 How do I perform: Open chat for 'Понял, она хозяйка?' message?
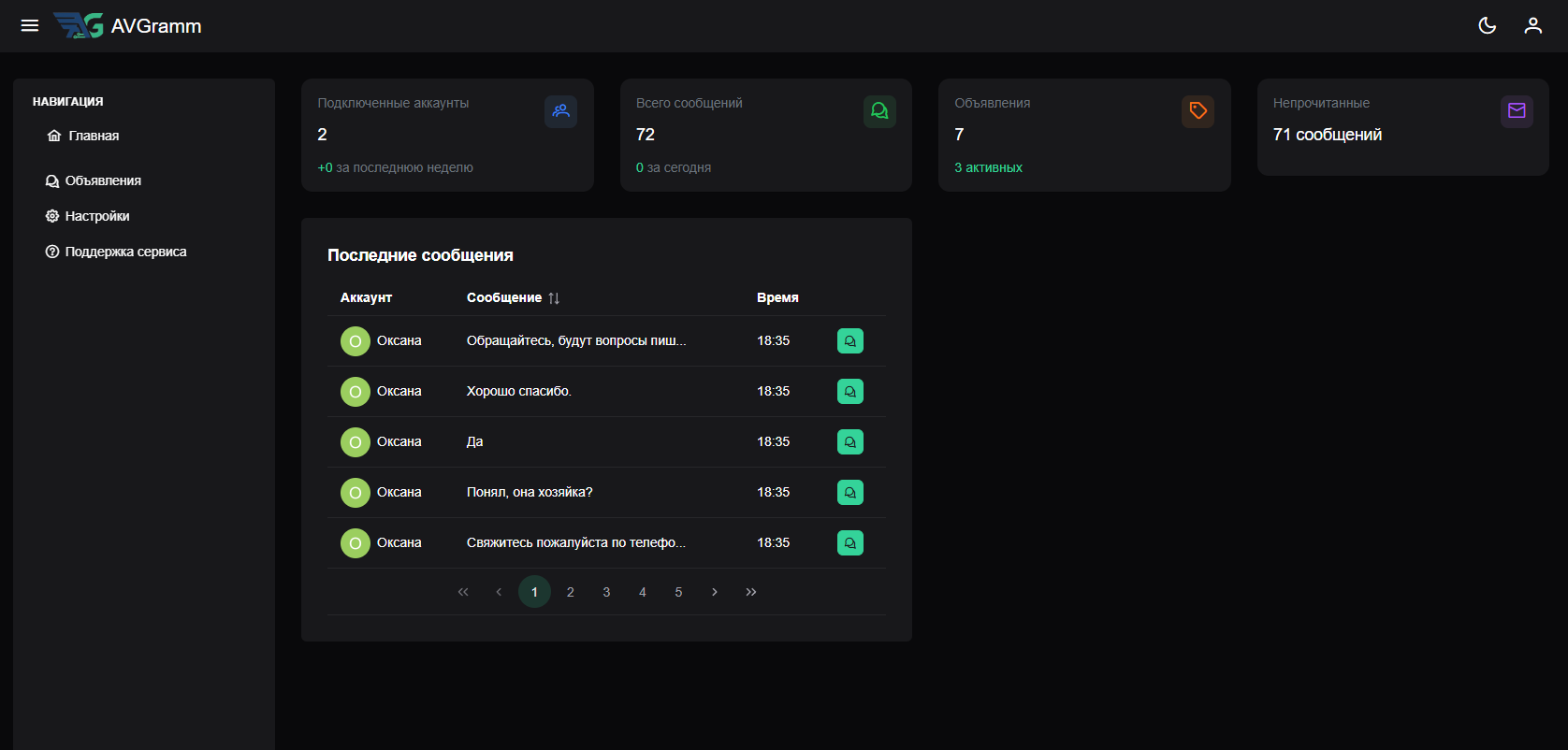(849, 493)
